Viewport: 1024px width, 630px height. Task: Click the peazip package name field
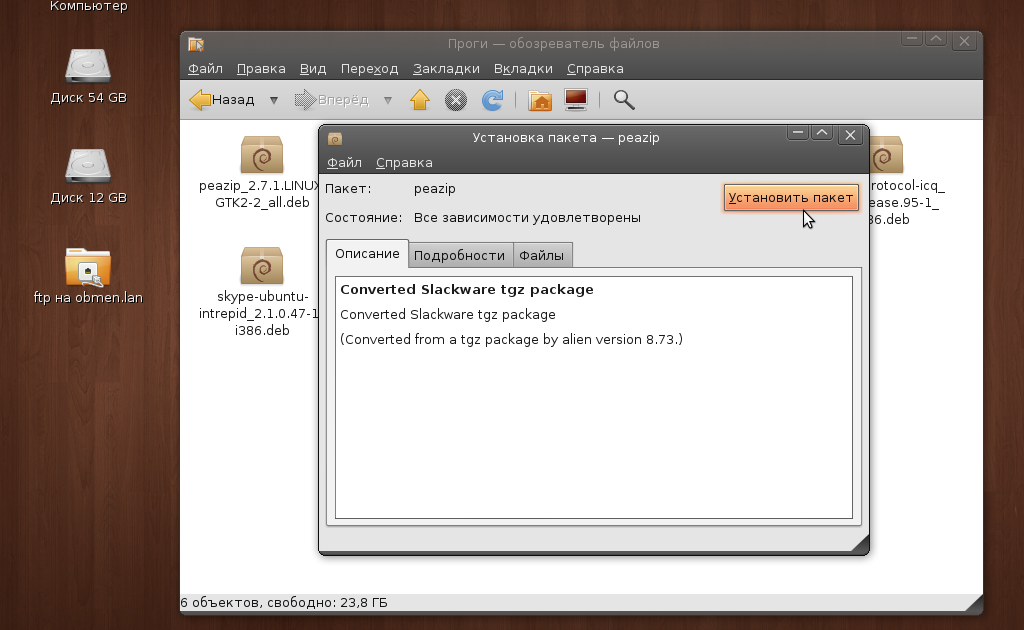[x=434, y=188]
